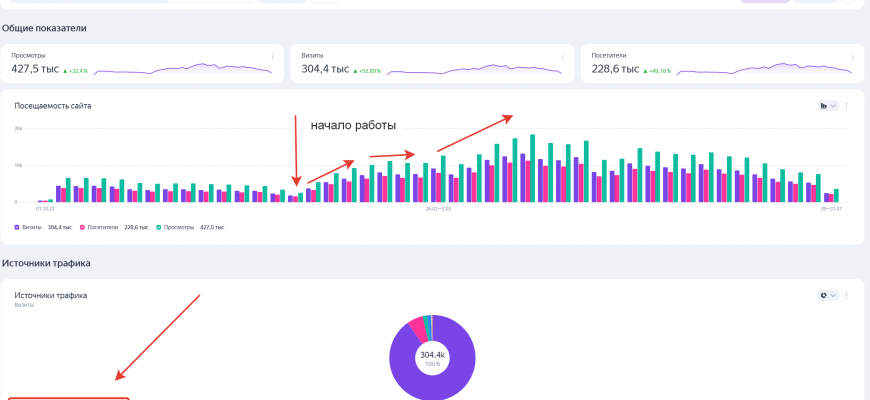Open the Визиты widget three-dot menu
Screen dimensions: 870x400
coord(562,56)
